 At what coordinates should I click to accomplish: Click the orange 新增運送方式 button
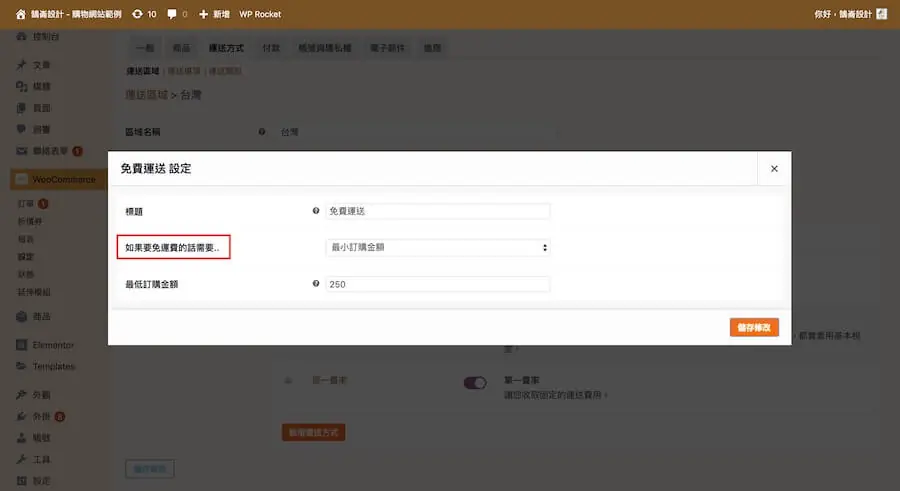pyautogui.click(x=313, y=432)
